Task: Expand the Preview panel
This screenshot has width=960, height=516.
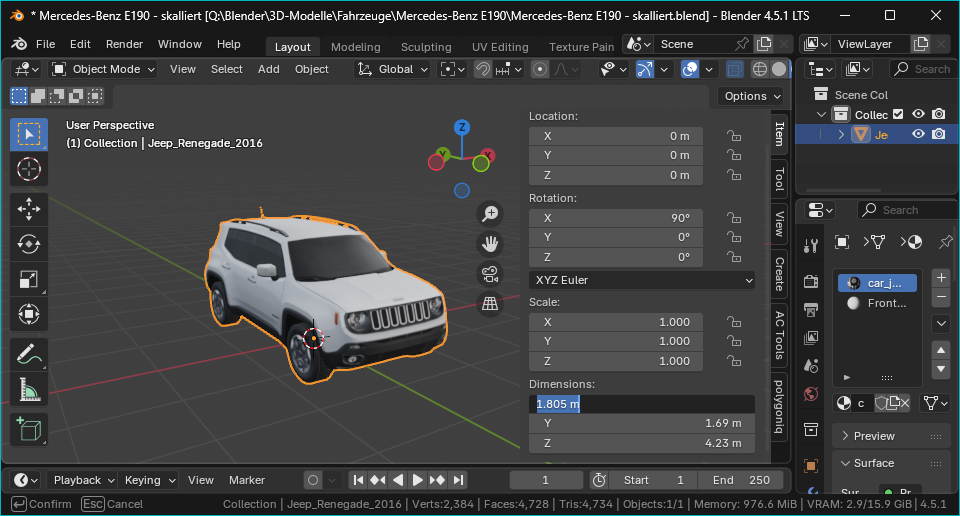Action: point(874,436)
